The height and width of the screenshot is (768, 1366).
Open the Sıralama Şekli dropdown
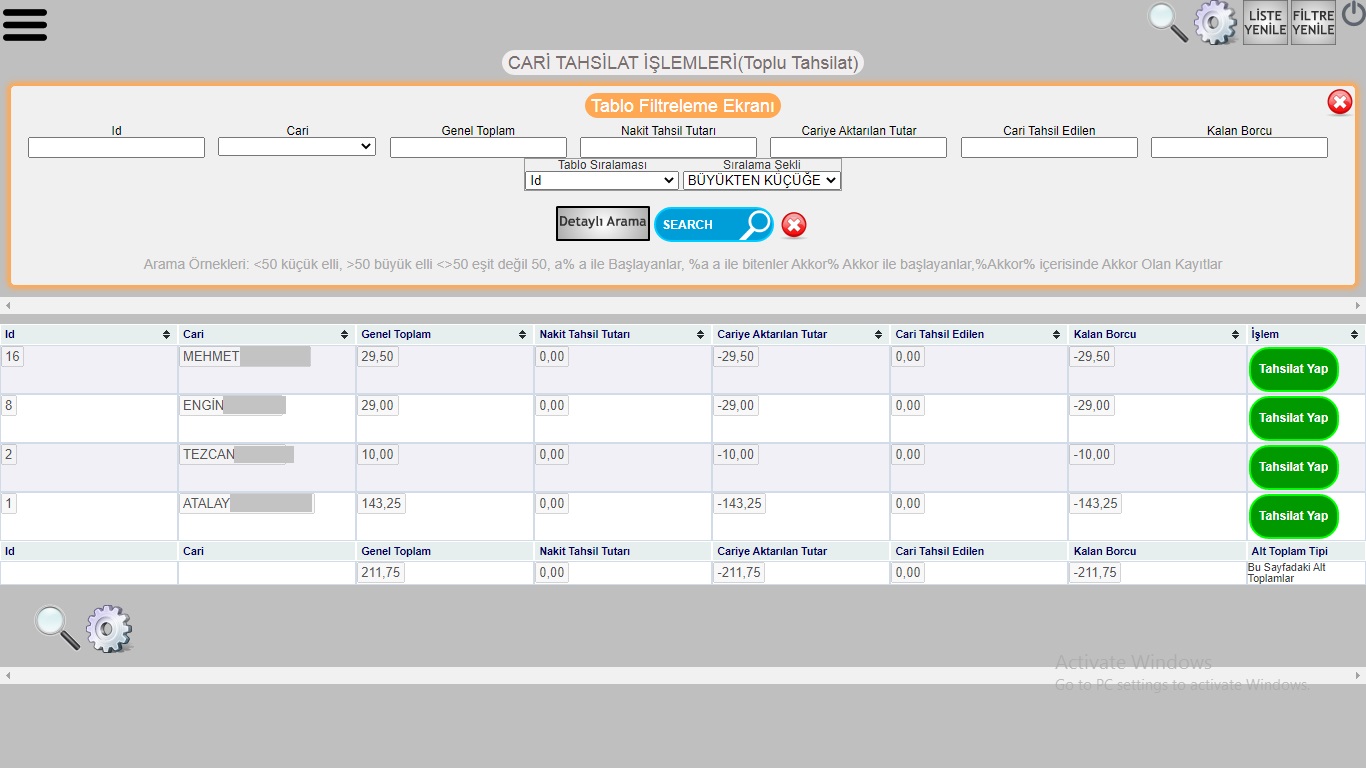pos(762,181)
